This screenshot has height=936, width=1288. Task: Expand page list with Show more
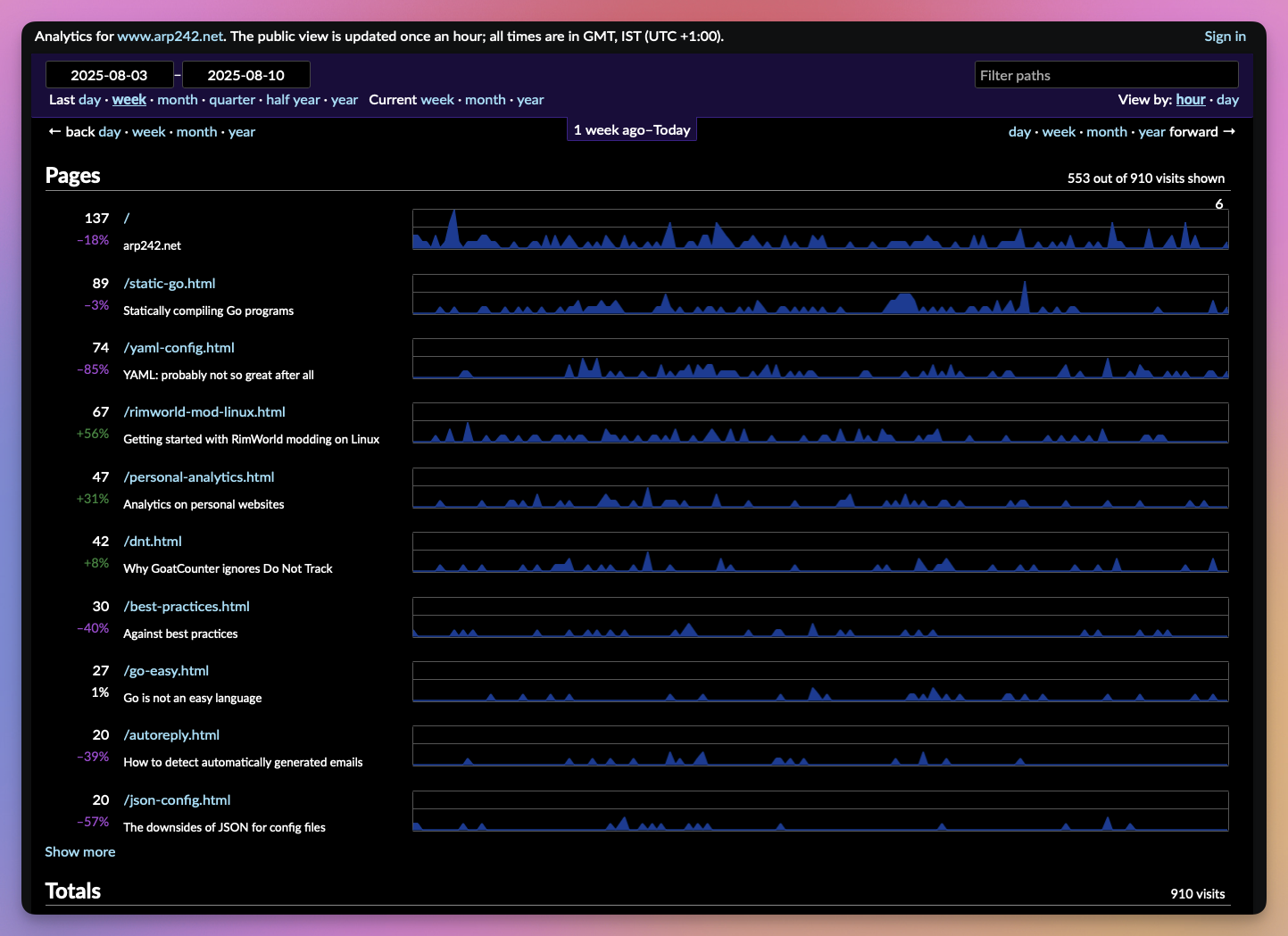[x=80, y=852]
